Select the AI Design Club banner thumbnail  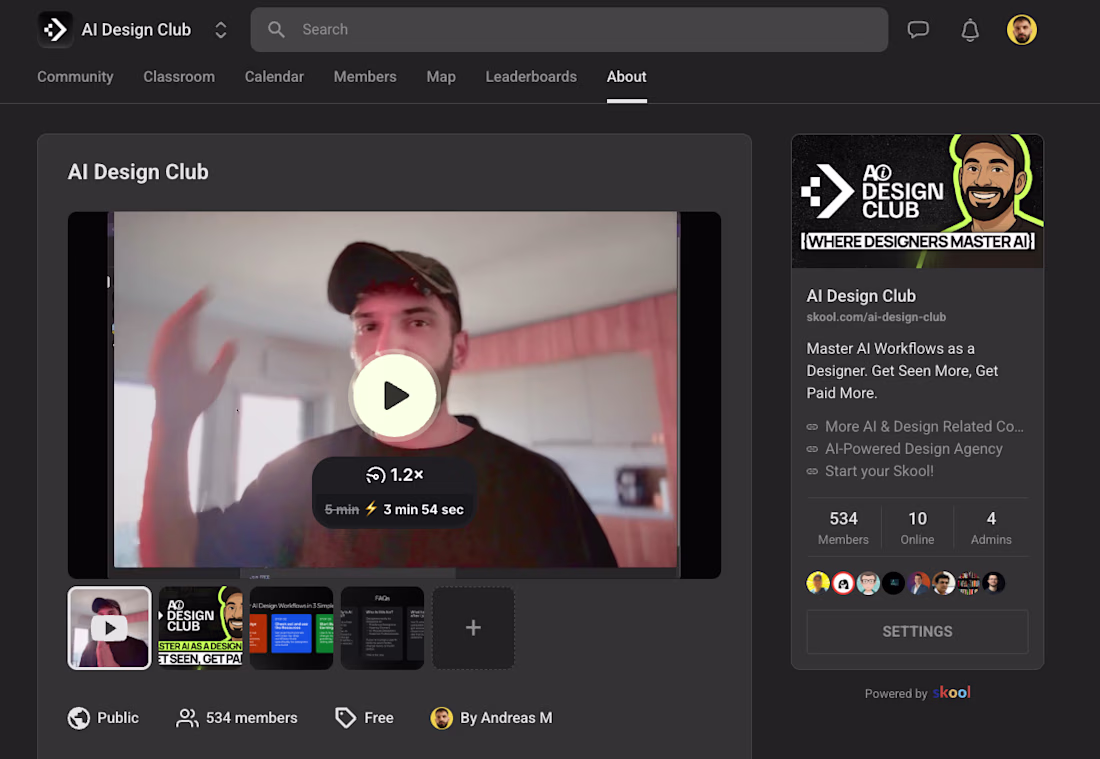[201, 628]
